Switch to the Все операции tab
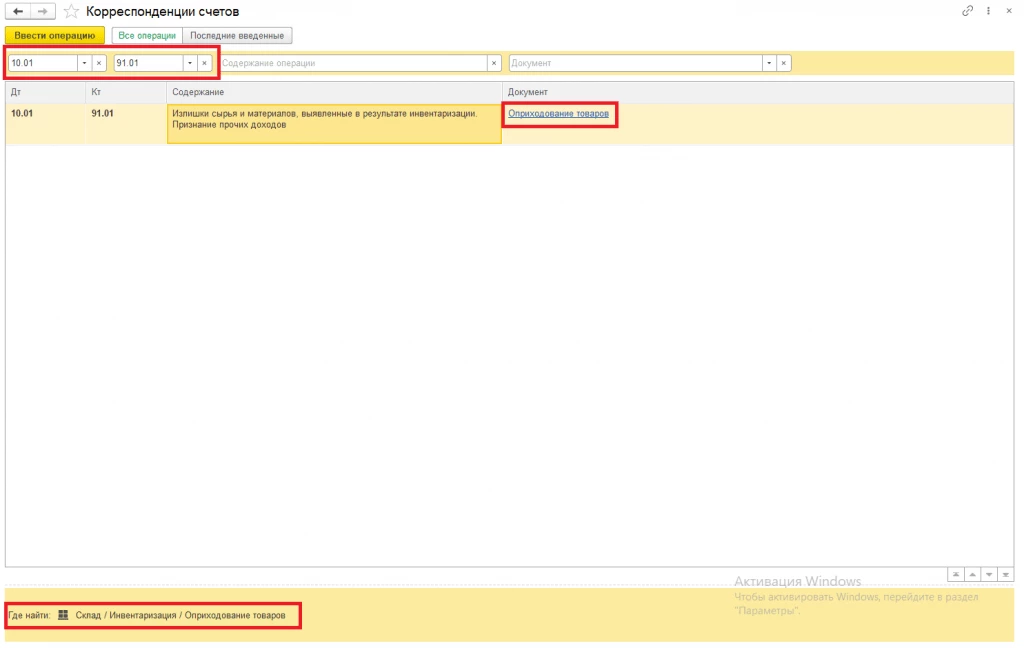The height and width of the screenshot is (648, 1024). [147, 36]
